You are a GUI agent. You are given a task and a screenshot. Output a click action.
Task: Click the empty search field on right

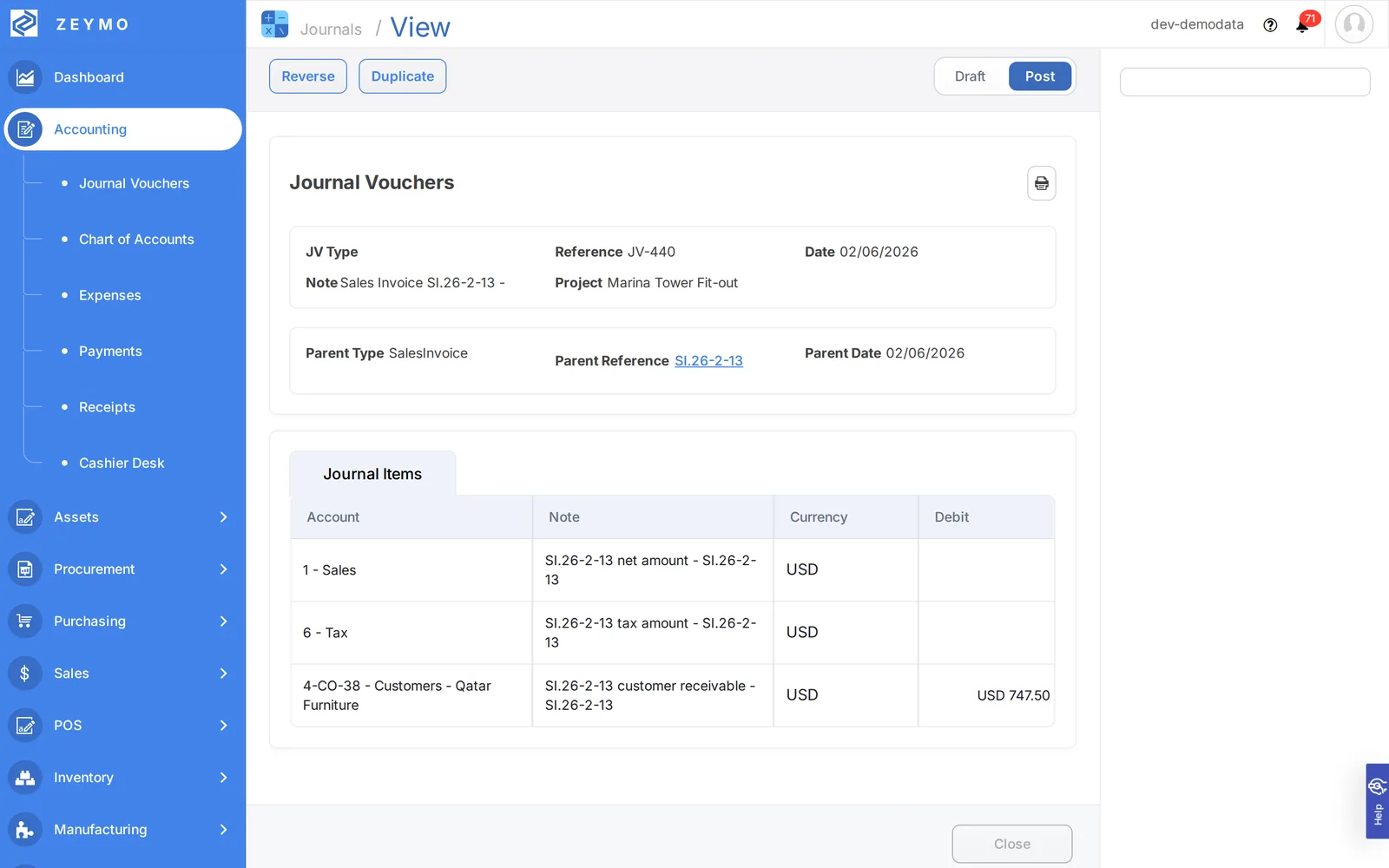click(1245, 82)
